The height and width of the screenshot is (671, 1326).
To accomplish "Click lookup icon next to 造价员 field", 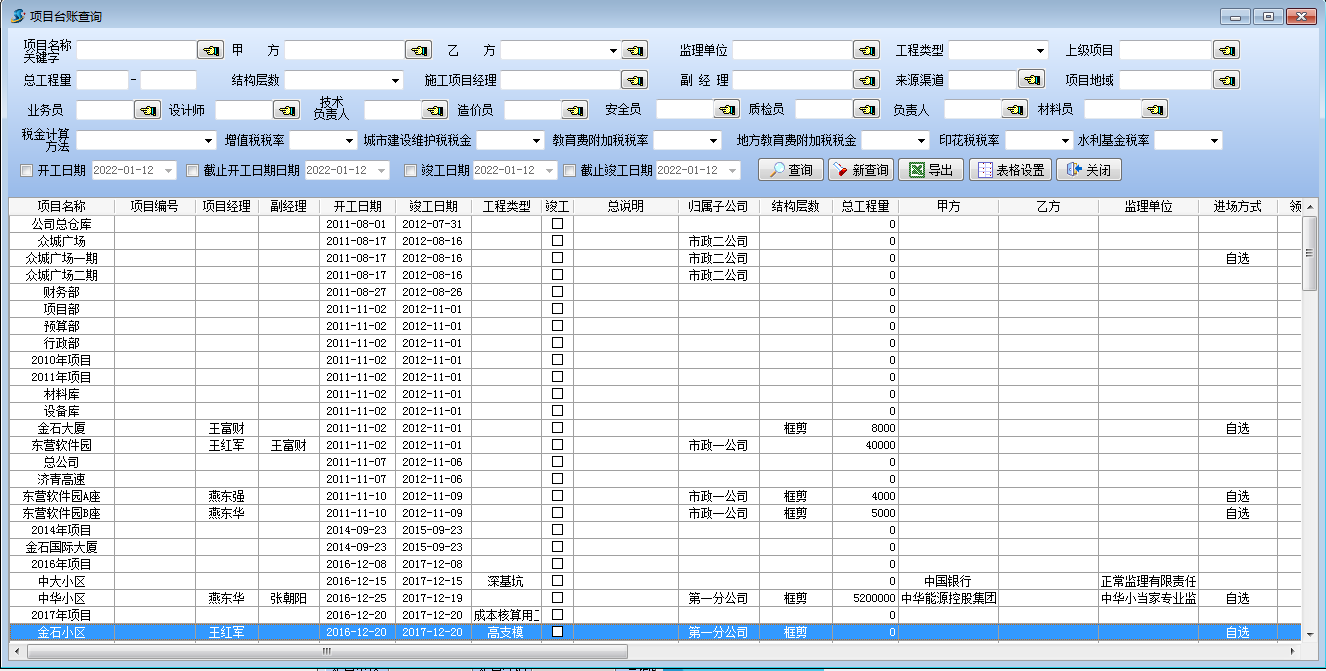I will 575,110.
